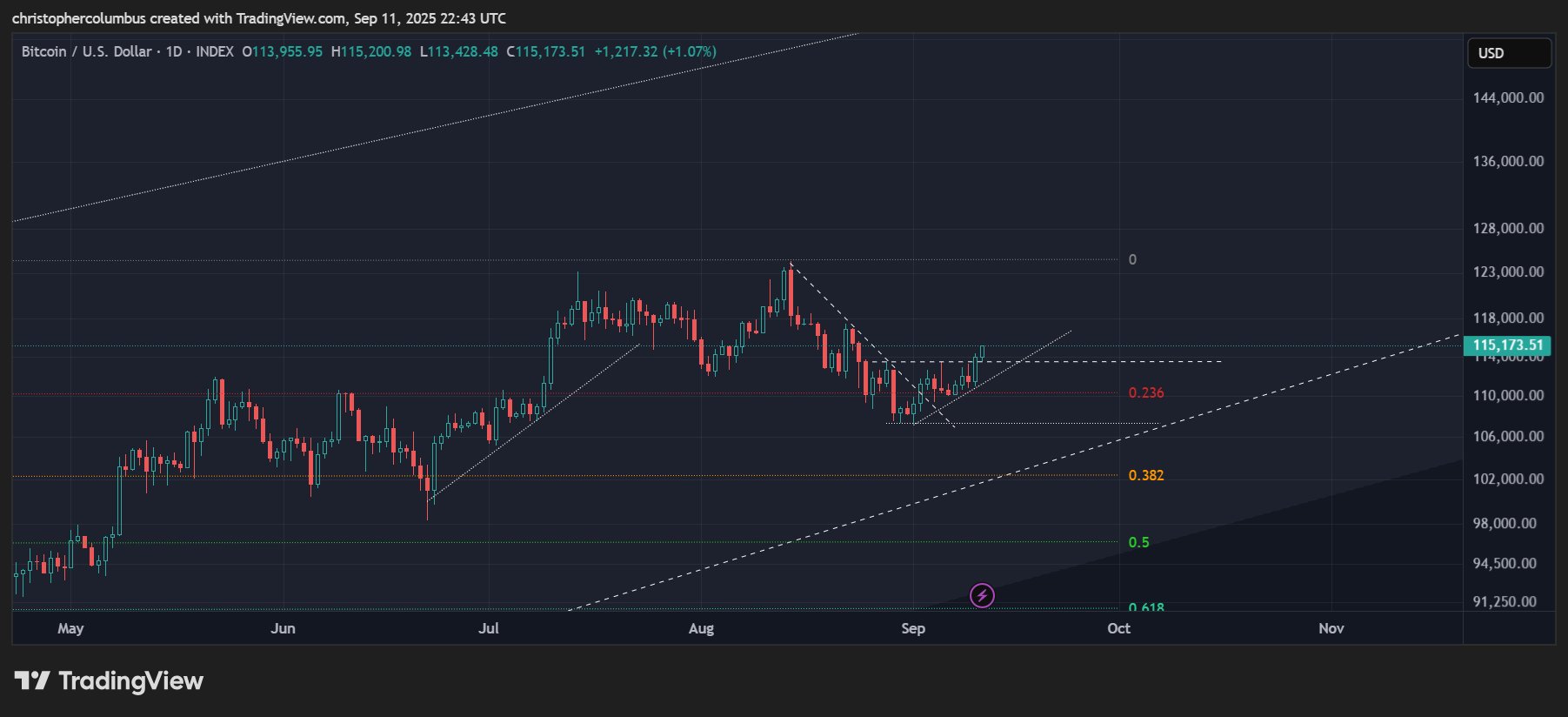Click the 0.618 Fibonacci level label
Screen dimensions: 1568x717
1145,606
